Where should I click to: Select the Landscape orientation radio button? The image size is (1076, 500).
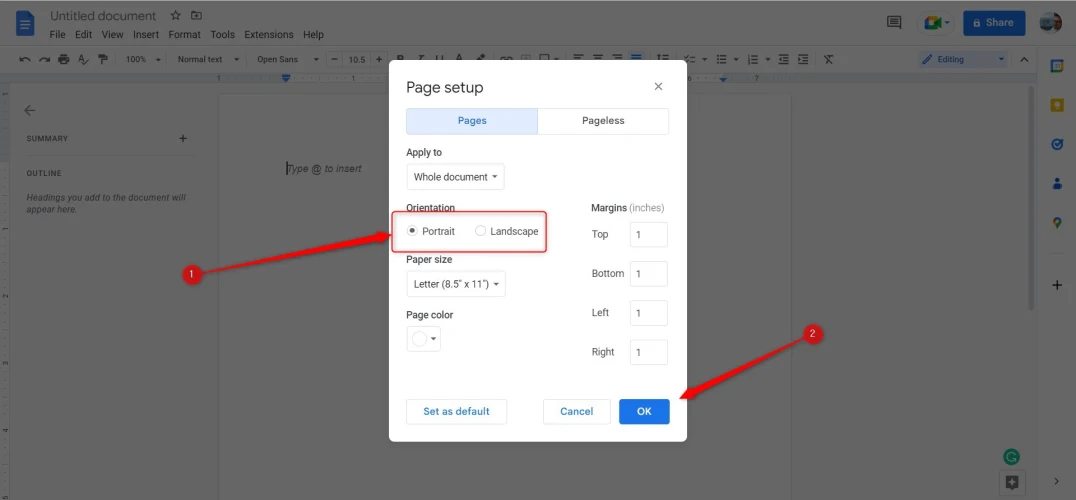click(481, 231)
